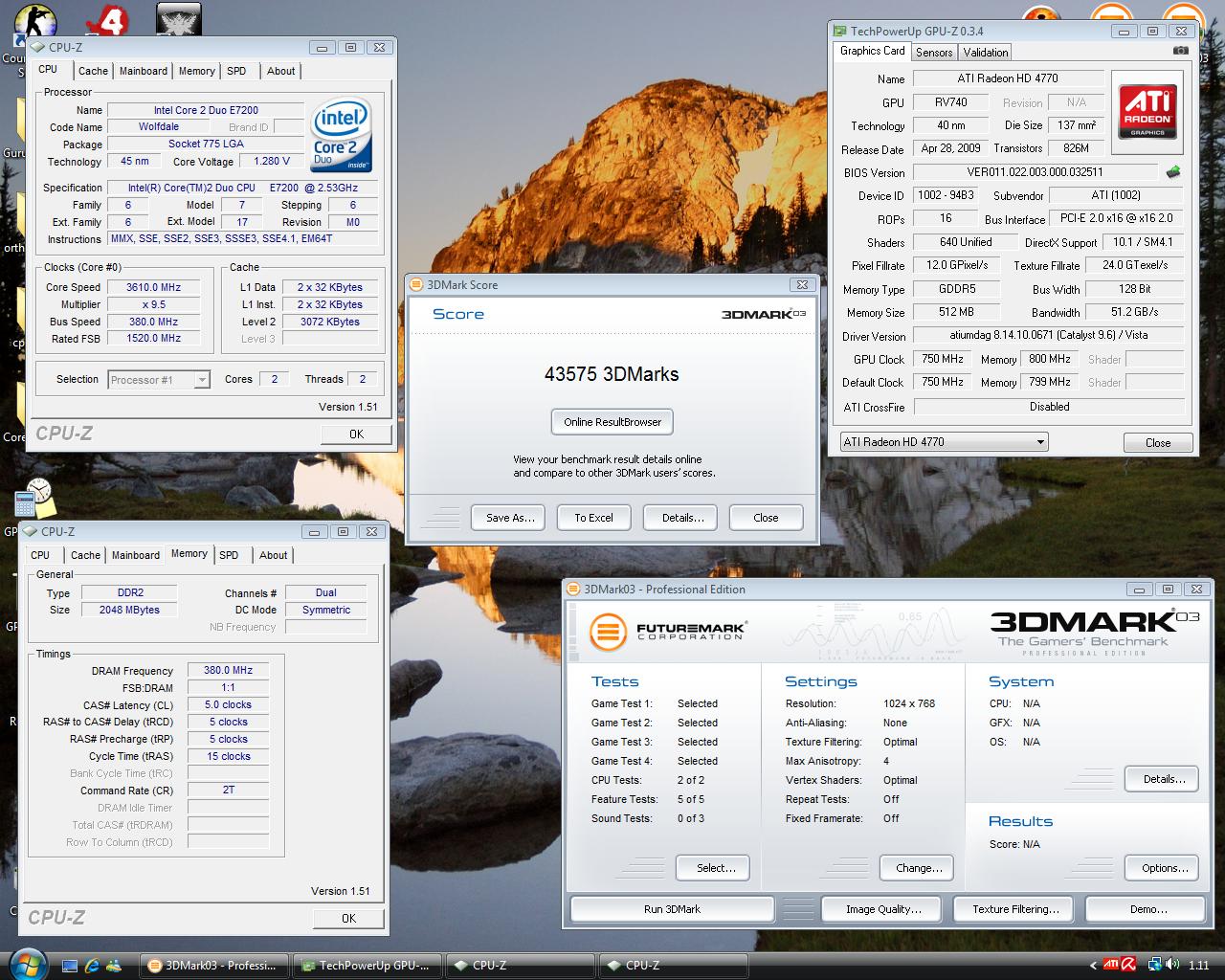The width and height of the screenshot is (1225, 980).
Task: Click the Demo... button
Action: (1147, 909)
